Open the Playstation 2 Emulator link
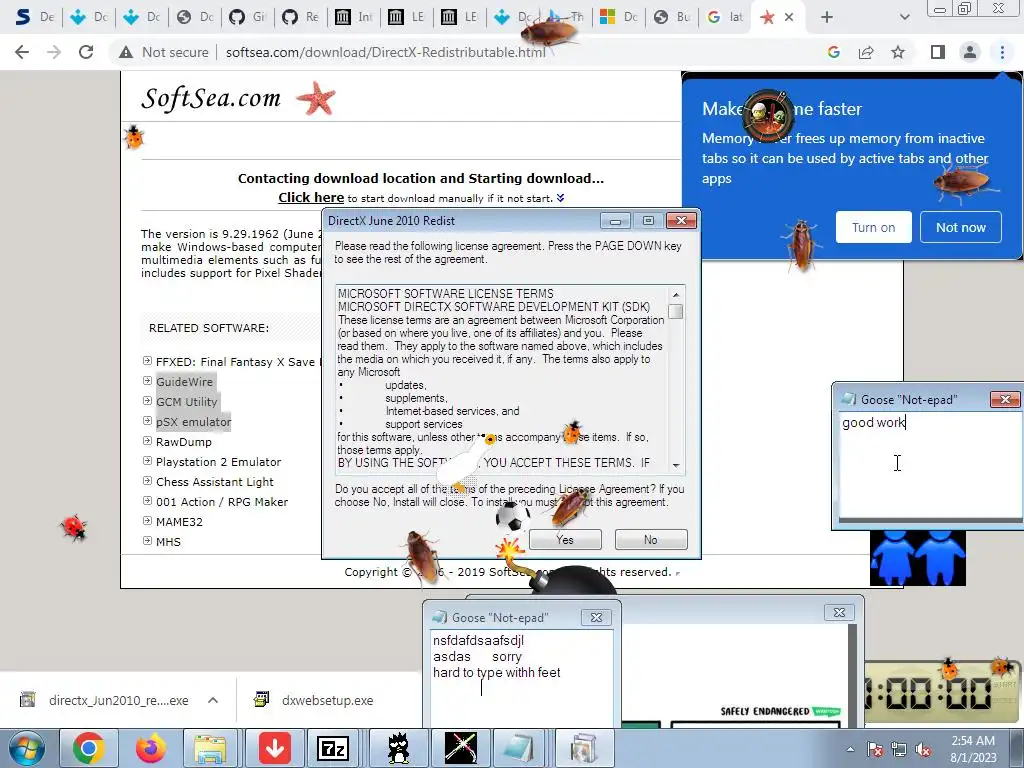Screen dimensions: 1024x768 pos(218,462)
